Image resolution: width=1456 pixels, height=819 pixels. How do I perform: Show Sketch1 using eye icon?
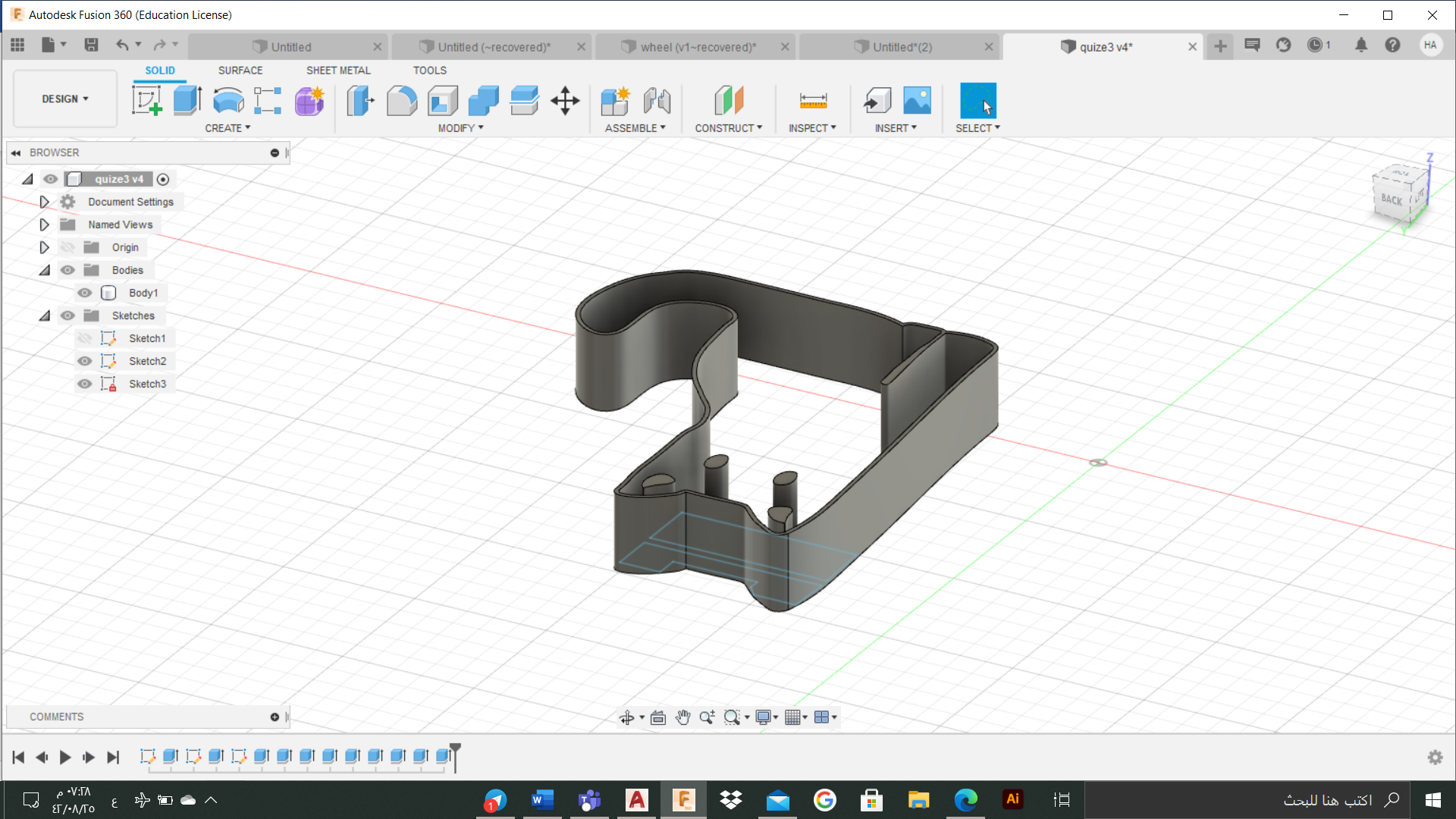click(85, 338)
